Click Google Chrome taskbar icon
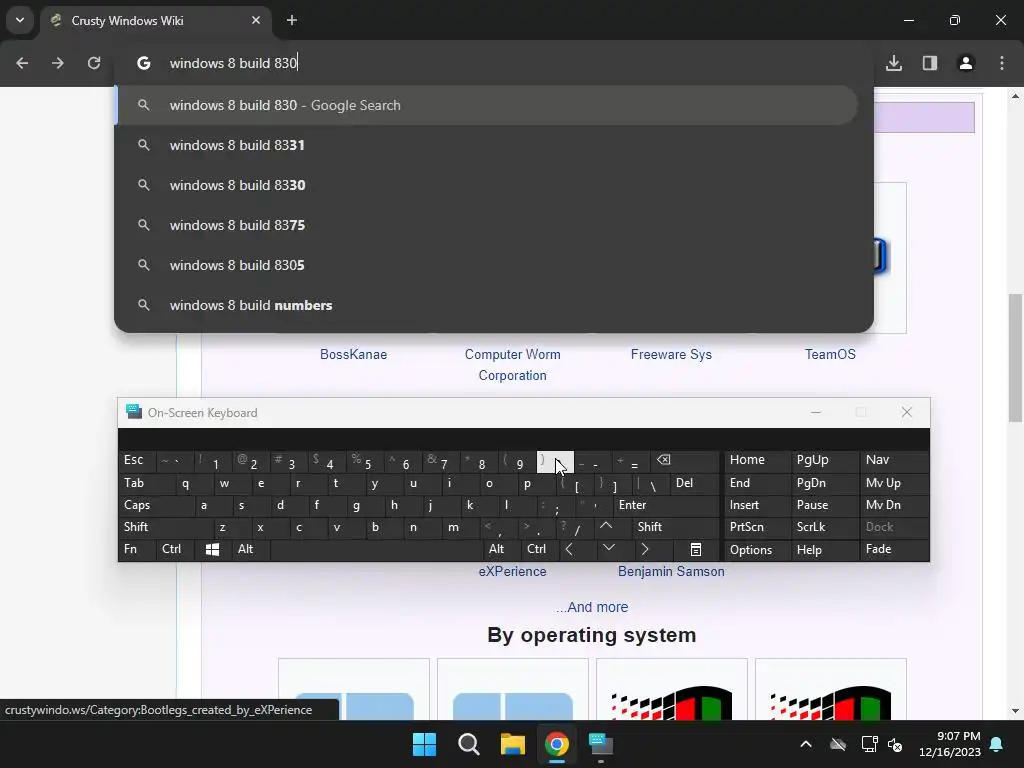Viewport: 1024px width, 768px height. (556, 744)
